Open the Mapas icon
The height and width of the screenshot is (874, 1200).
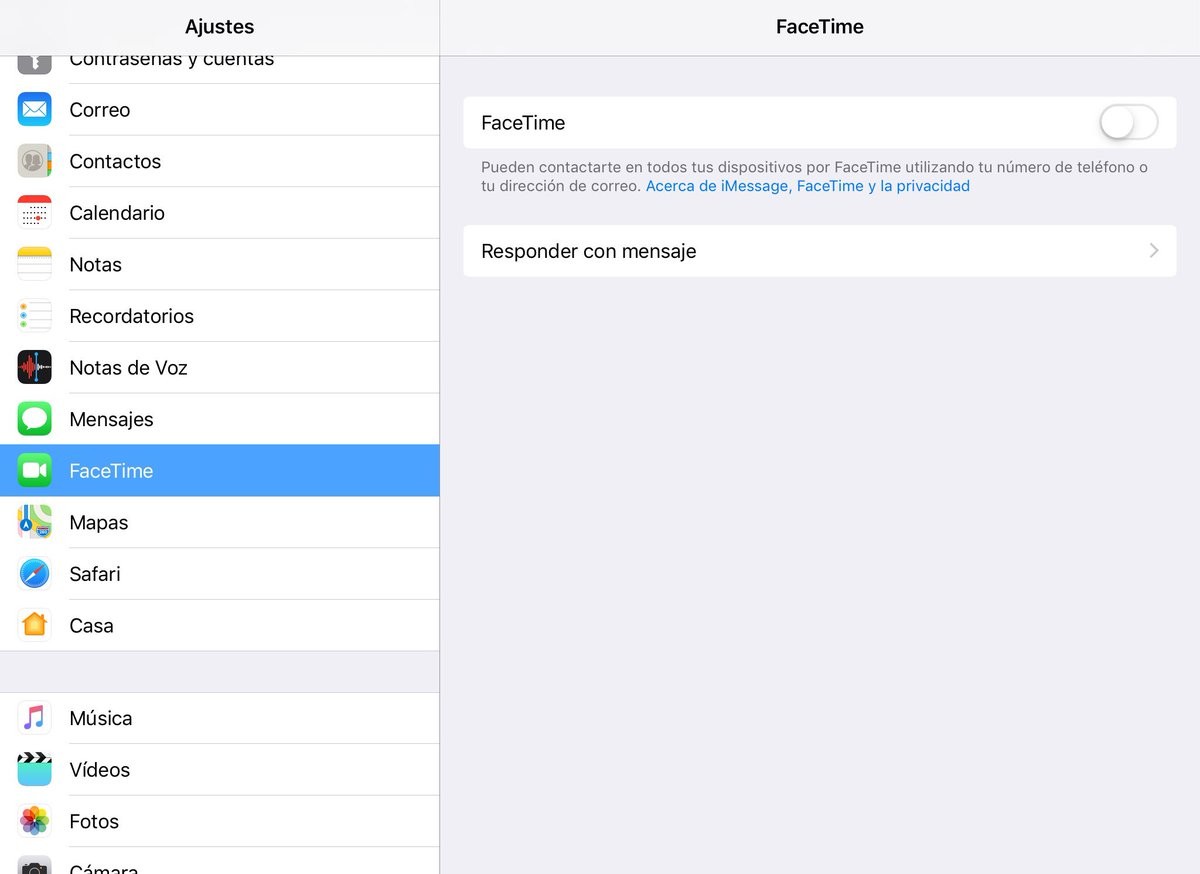coord(34,522)
